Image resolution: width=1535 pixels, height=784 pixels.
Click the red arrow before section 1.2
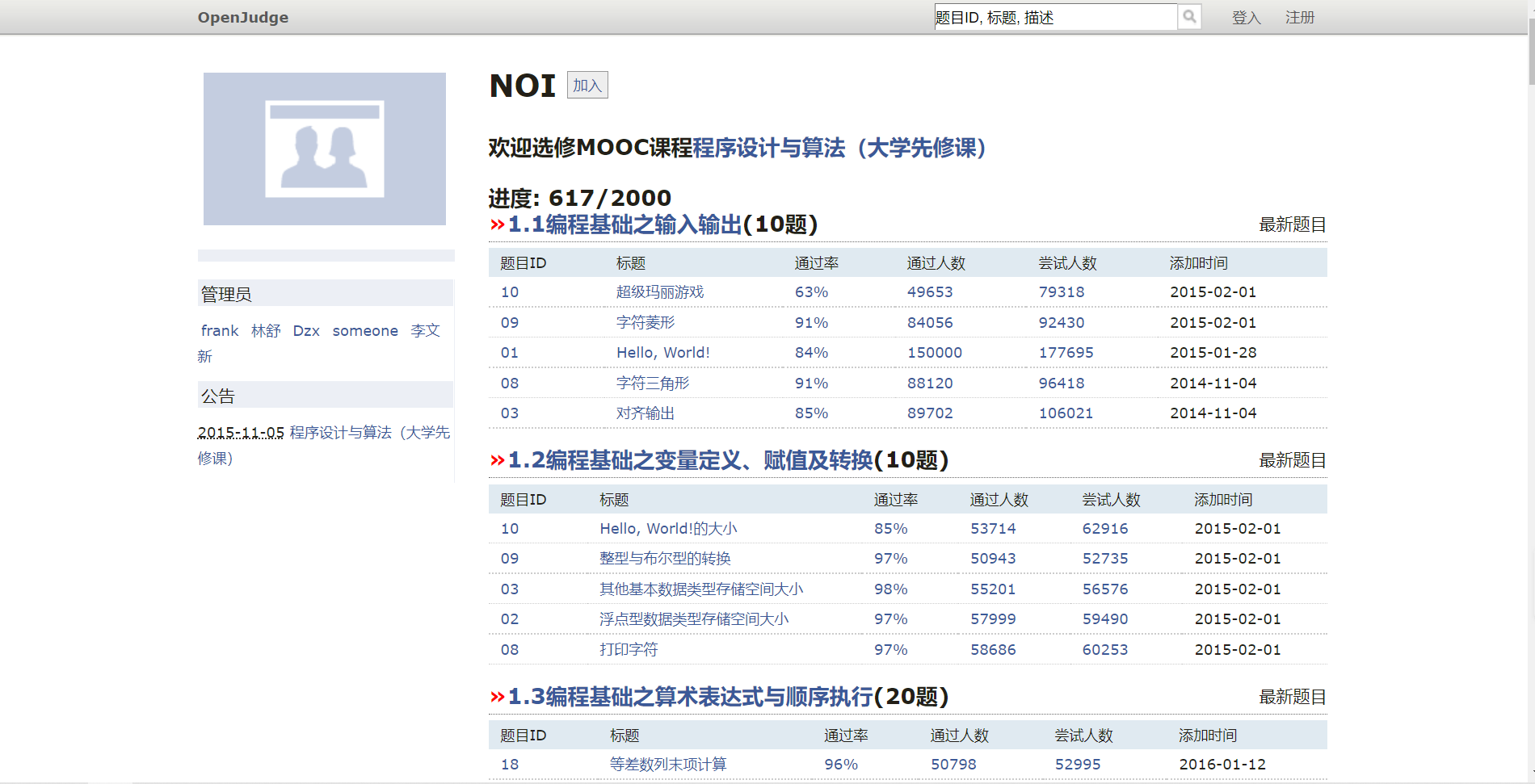[x=495, y=460]
